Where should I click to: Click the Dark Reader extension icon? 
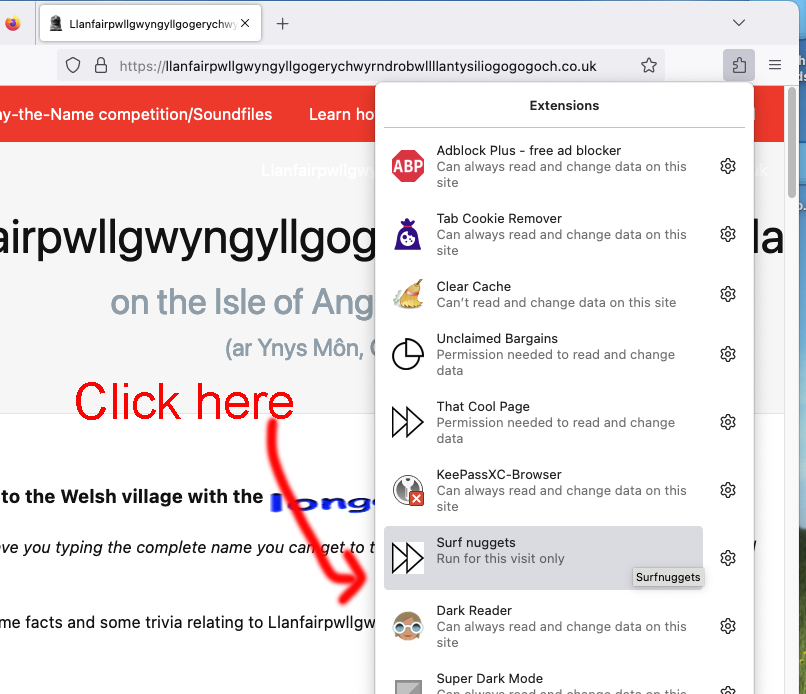408,626
